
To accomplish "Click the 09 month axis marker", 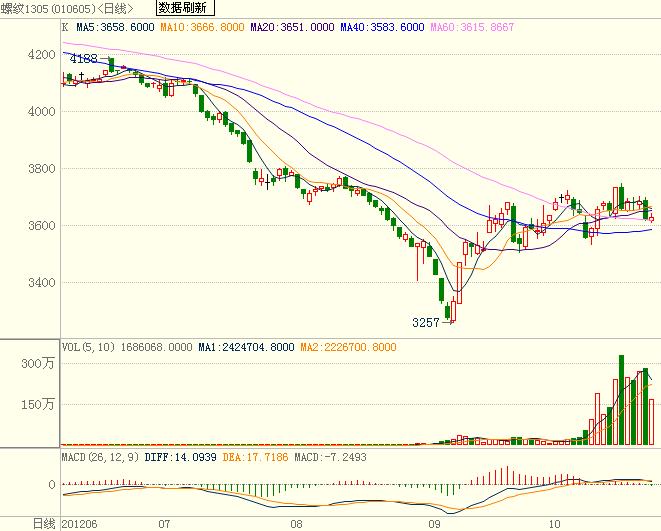I will pos(434,523).
